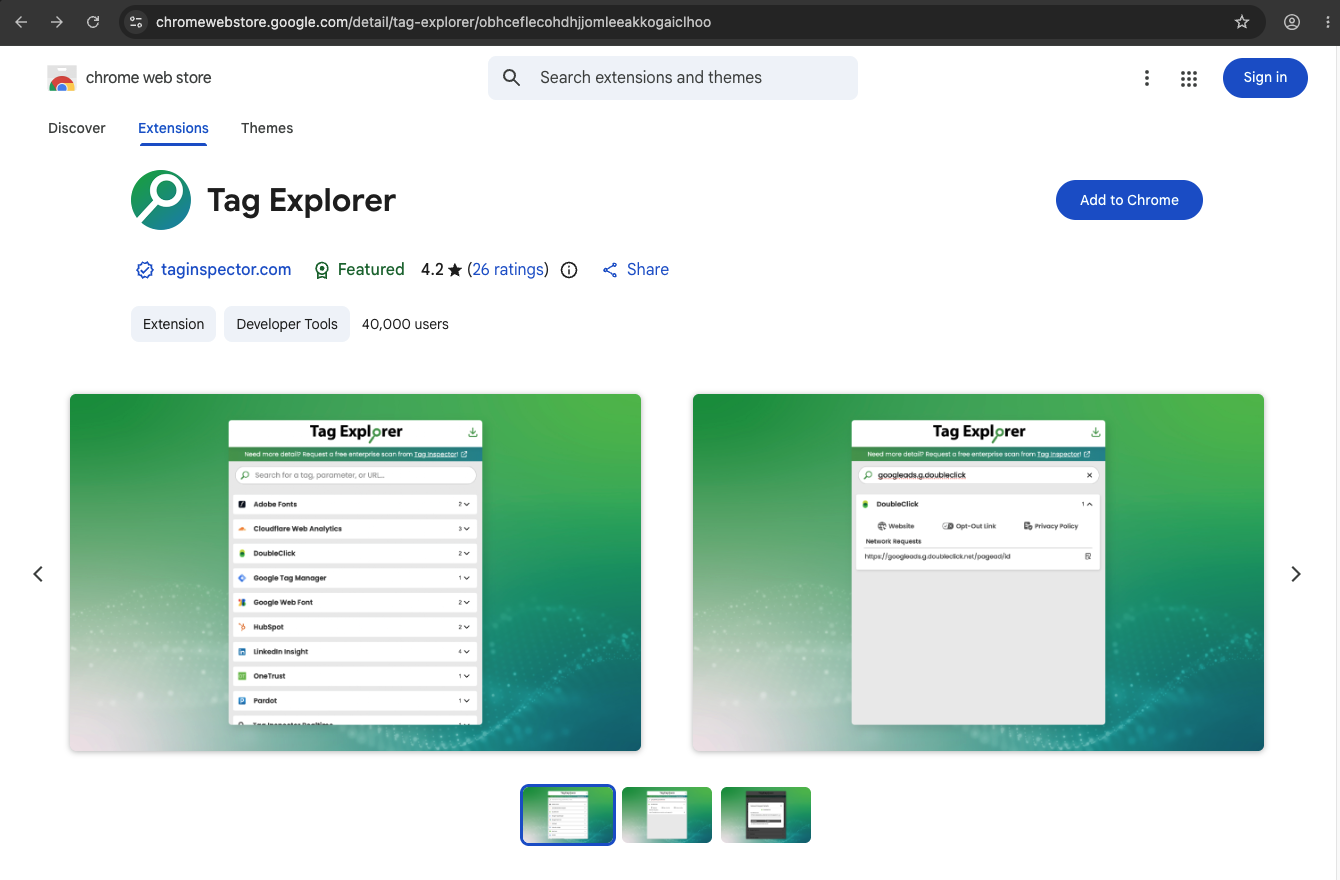Click the Tag Explorer extension logo
1340x880 pixels.
(x=161, y=200)
